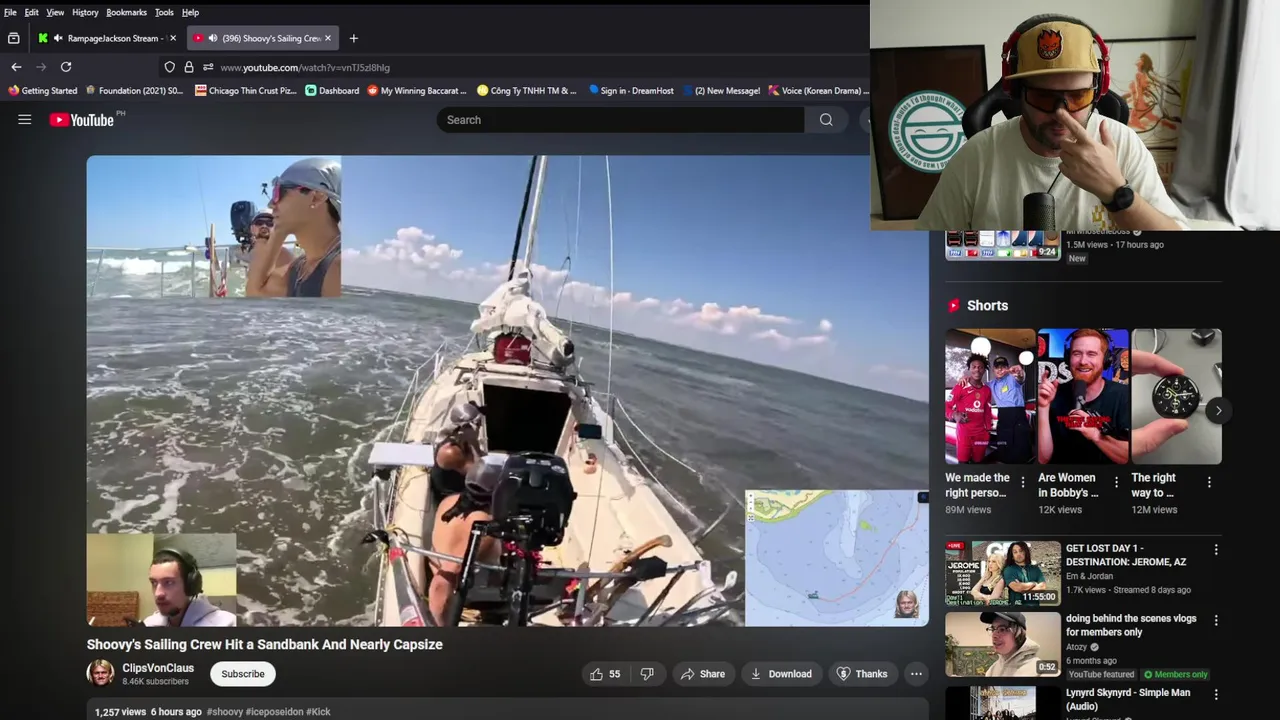This screenshot has height=720, width=1280.
Task: Click into the YouTube Search field
Action: [620, 120]
